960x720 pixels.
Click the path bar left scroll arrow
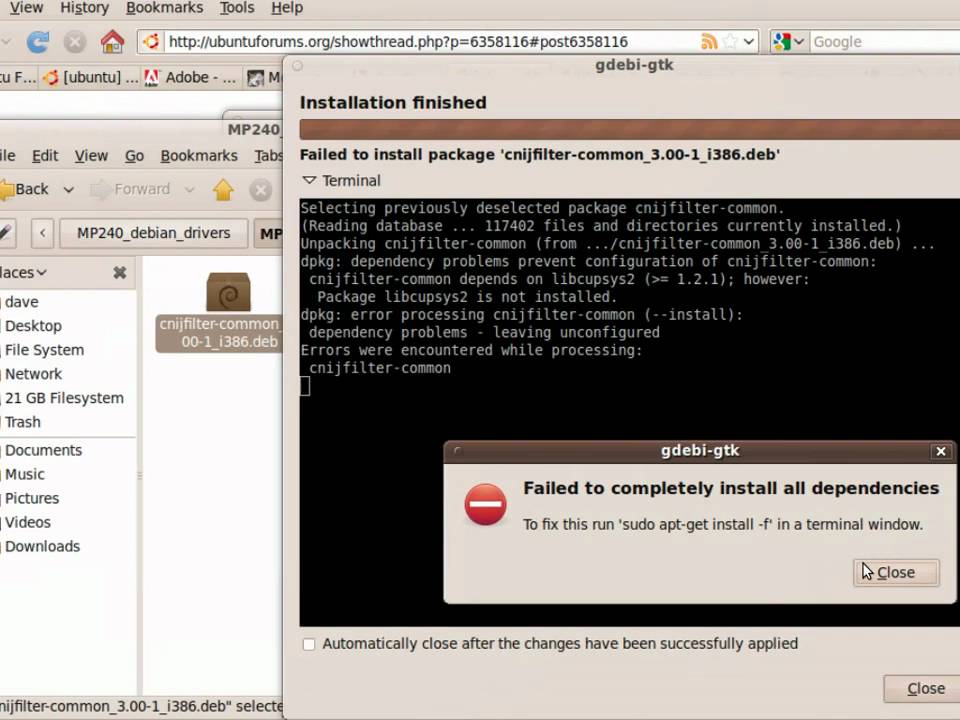[42, 233]
